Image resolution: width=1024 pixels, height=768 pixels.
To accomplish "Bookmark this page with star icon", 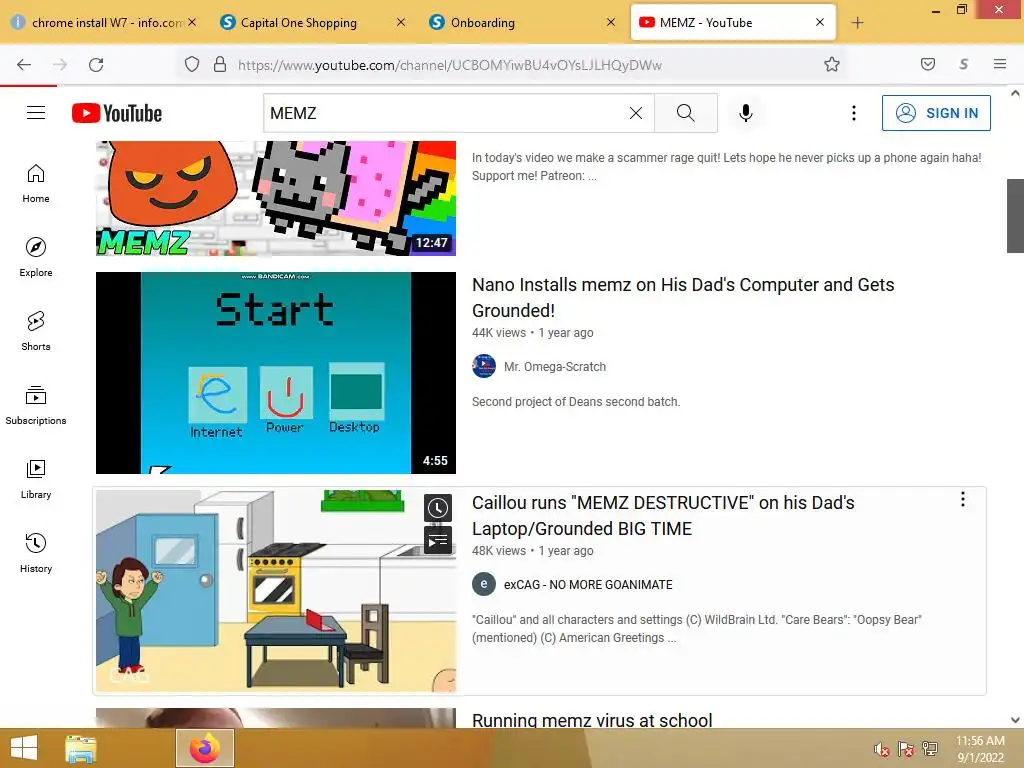I will 831,64.
